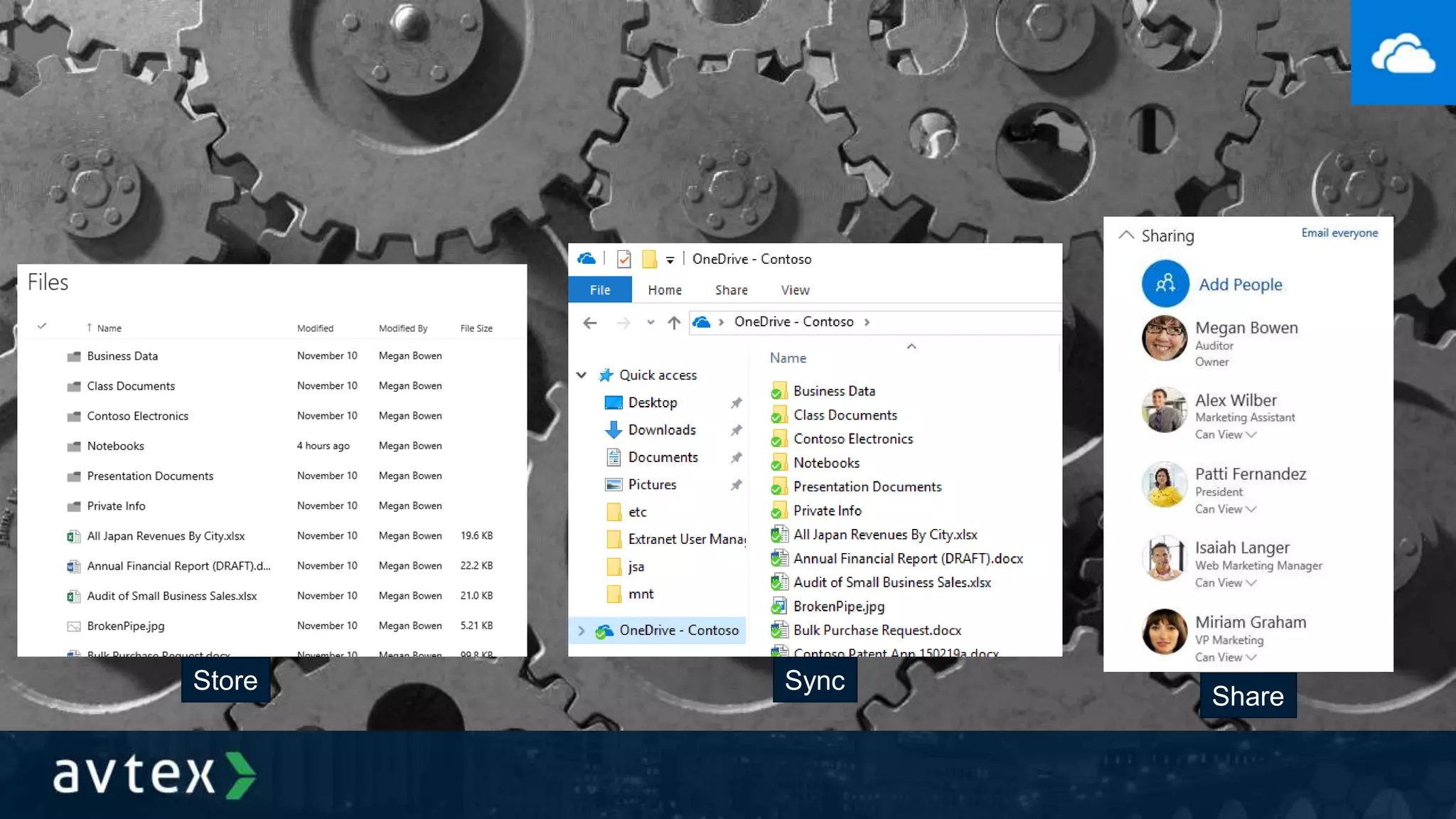
Task: Go back with the Back arrow in Explorer
Action: pyautogui.click(x=589, y=323)
